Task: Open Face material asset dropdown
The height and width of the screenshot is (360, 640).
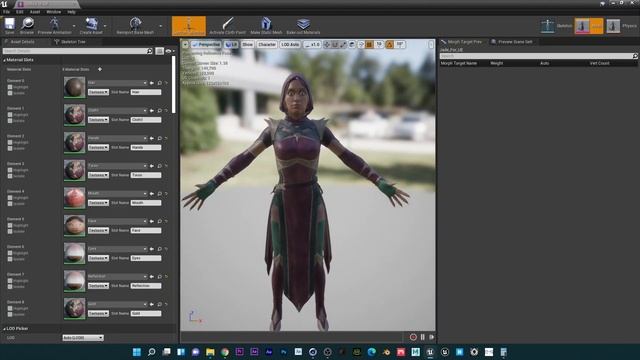Action: tap(117, 221)
